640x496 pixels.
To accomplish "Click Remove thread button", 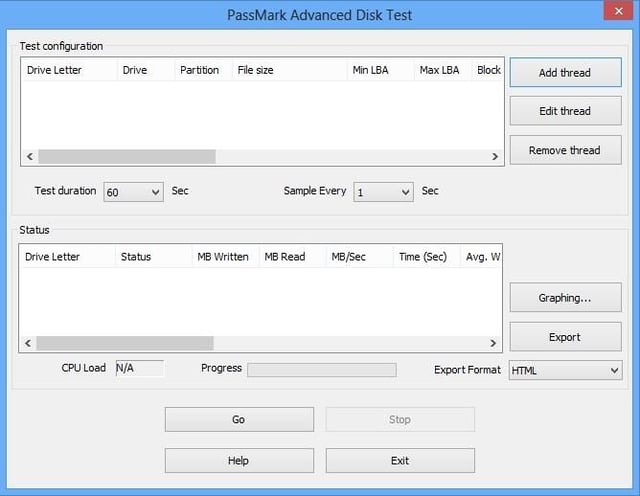I will coord(565,150).
